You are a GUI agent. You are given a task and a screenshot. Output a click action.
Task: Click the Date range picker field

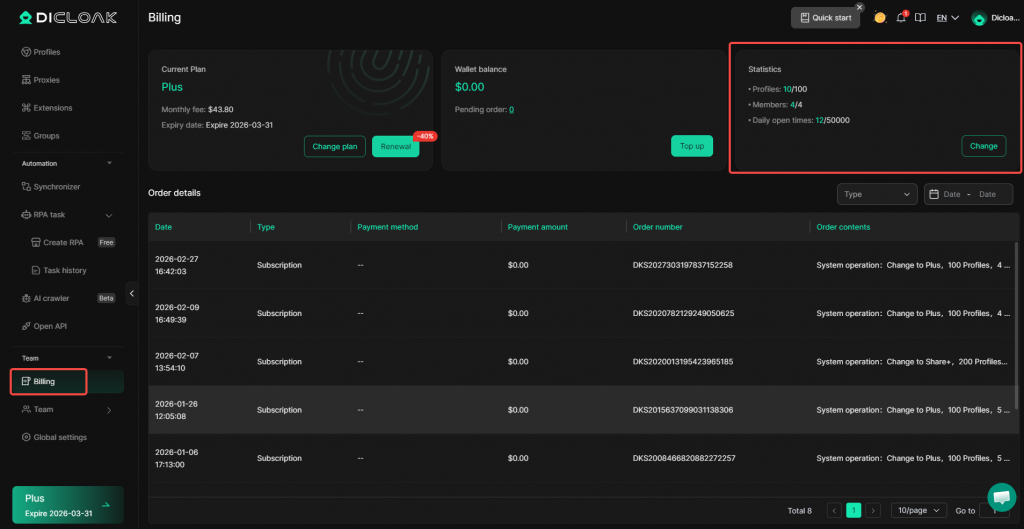(x=968, y=194)
